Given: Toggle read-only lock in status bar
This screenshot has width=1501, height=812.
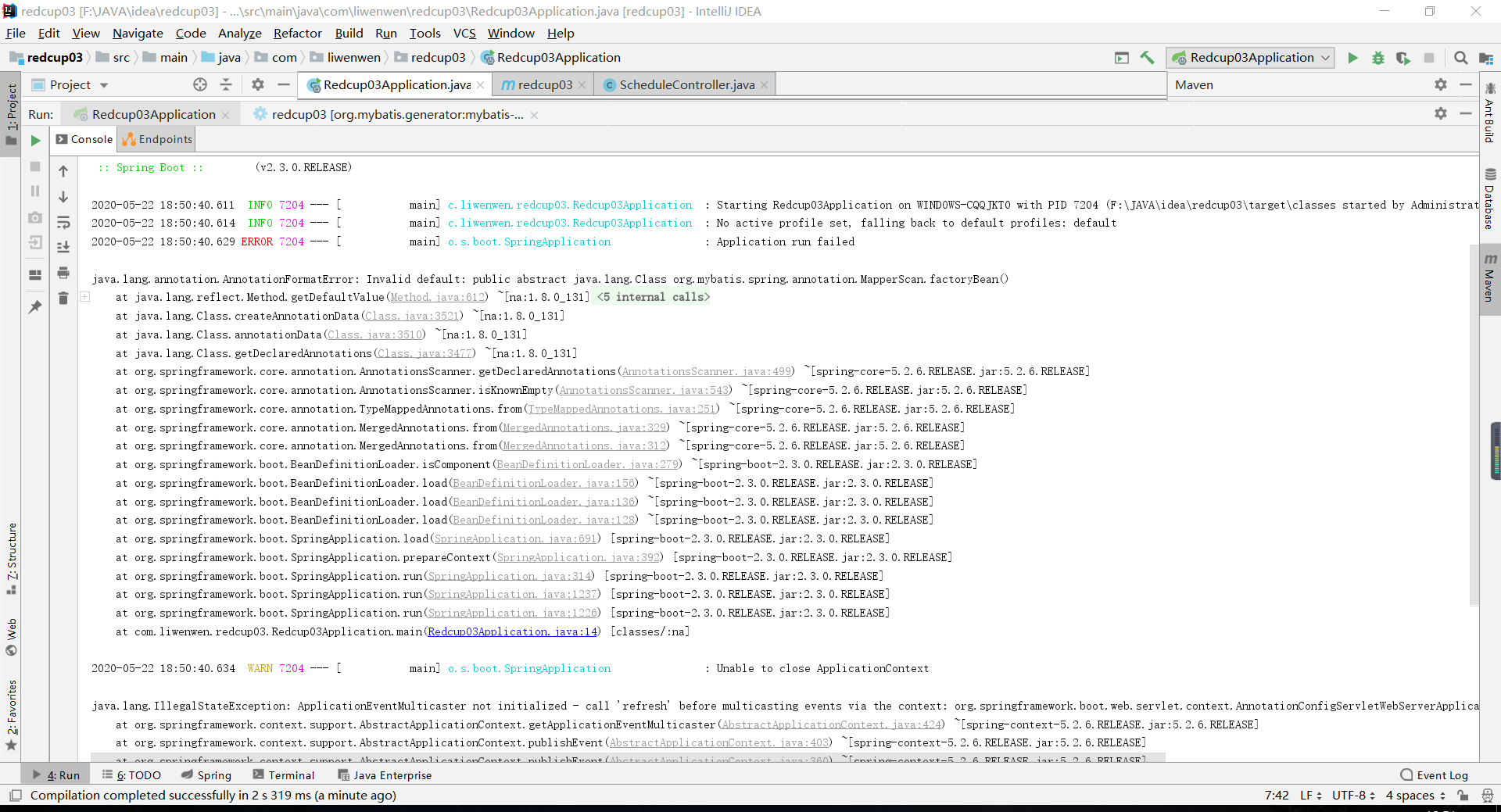Looking at the screenshot, I should 1463,796.
